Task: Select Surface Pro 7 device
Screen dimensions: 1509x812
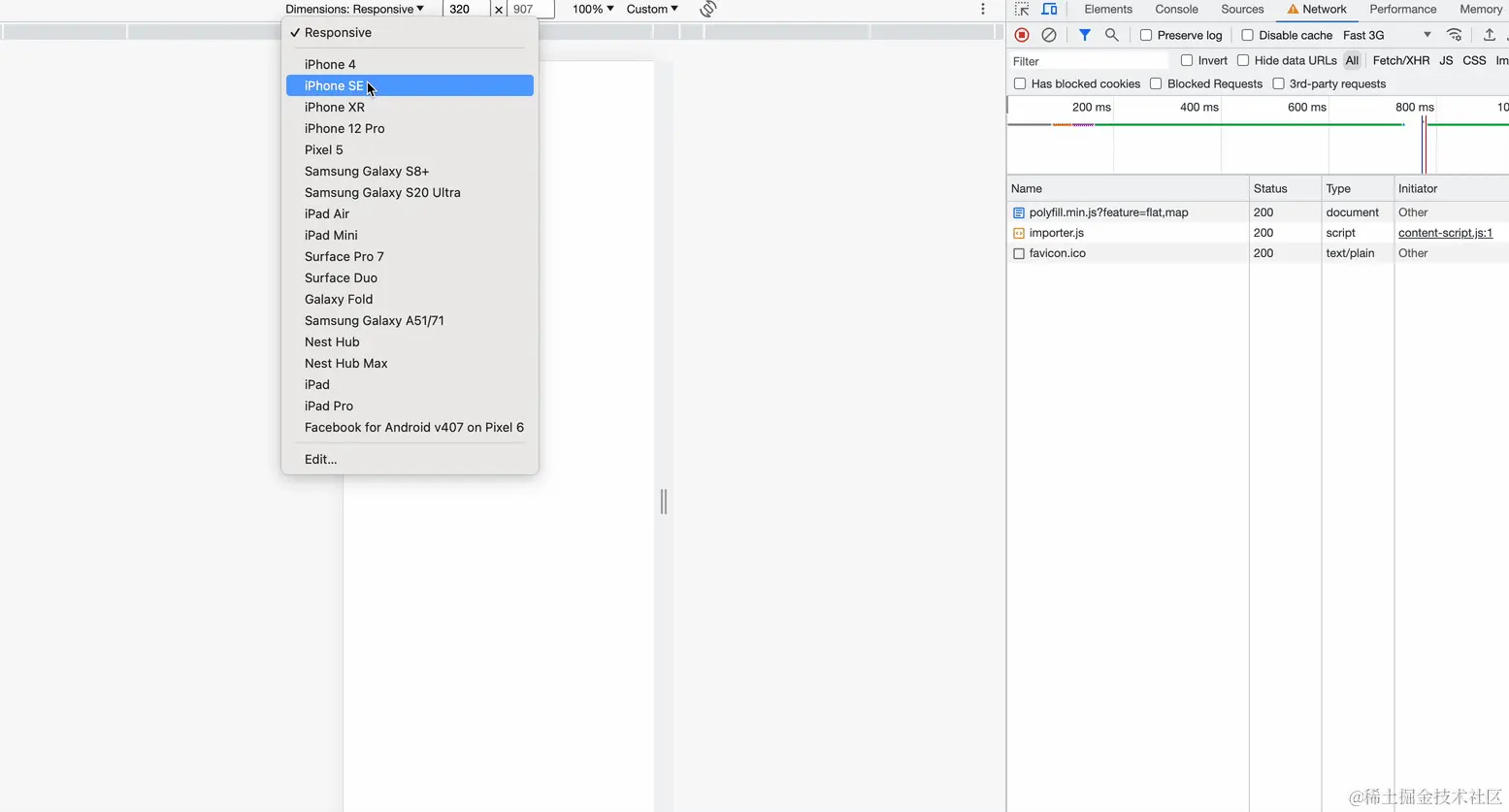Action: (x=410, y=256)
